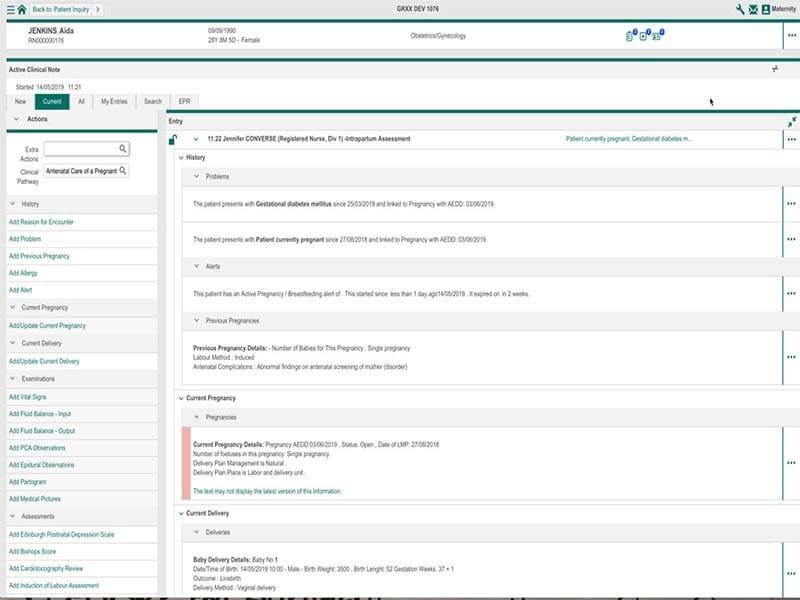Collapse Assessments group in sidebar
The image size is (800, 600).
[13, 516]
